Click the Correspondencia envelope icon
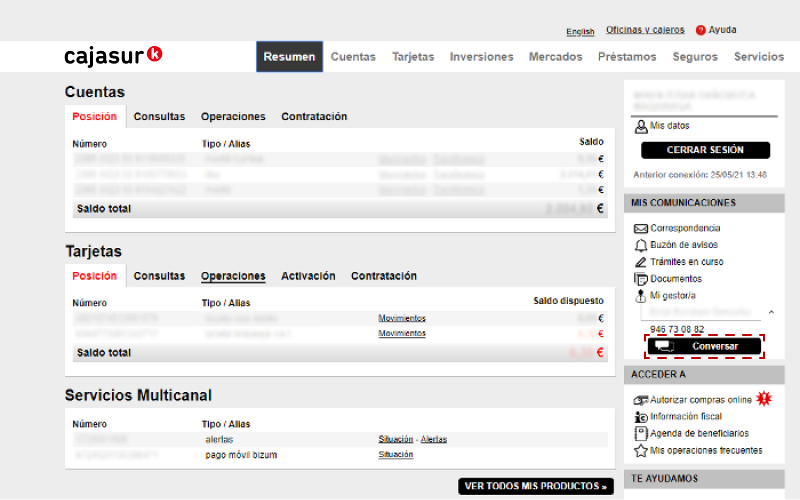The height and width of the screenshot is (500, 800). click(x=641, y=229)
